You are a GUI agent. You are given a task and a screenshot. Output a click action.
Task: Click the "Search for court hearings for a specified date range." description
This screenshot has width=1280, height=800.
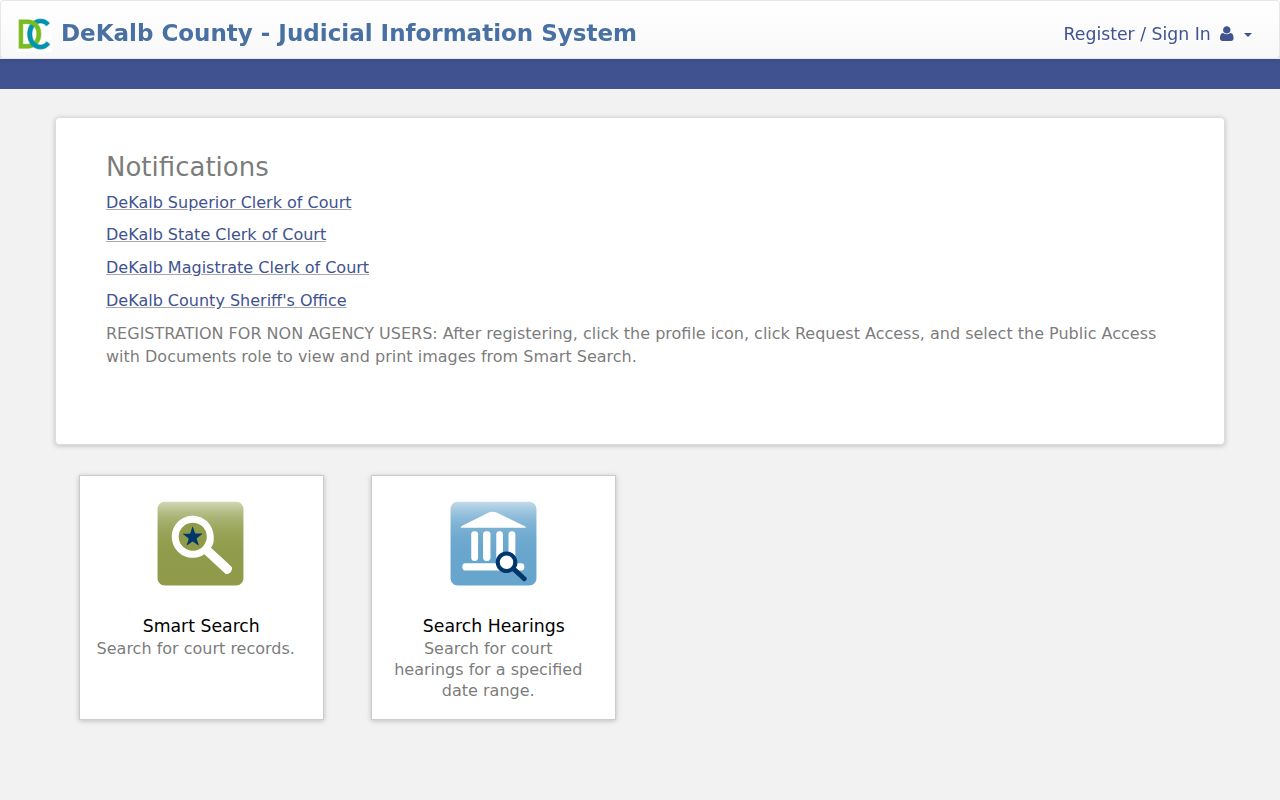[488, 669]
